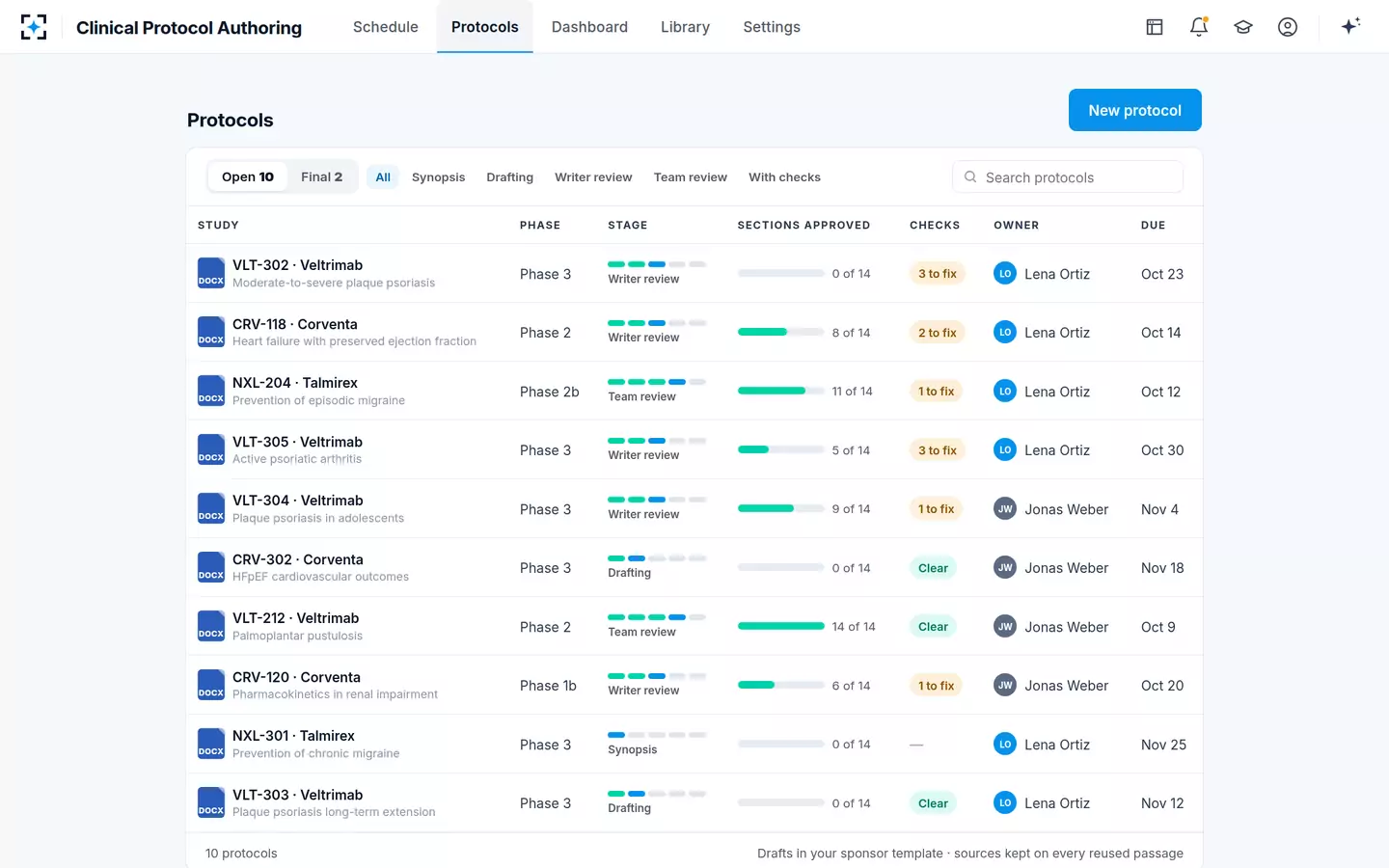
Task: Click the DOCX icon for CRV-118 Corventa
Action: (x=211, y=332)
